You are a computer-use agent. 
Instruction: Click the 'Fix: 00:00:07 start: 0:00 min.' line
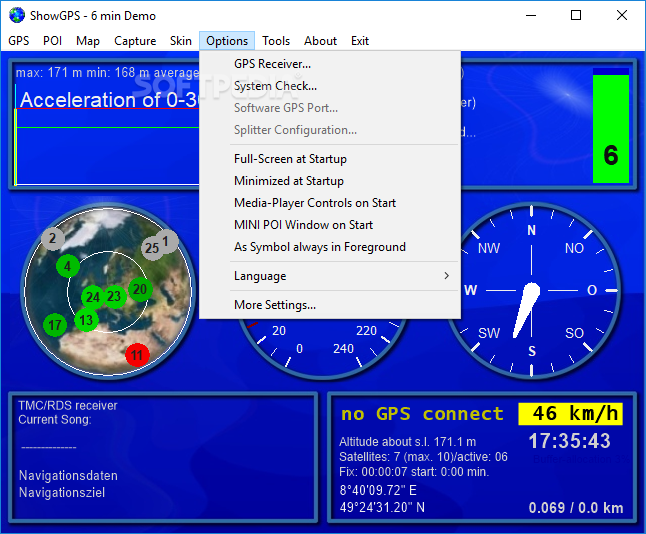point(414,471)
